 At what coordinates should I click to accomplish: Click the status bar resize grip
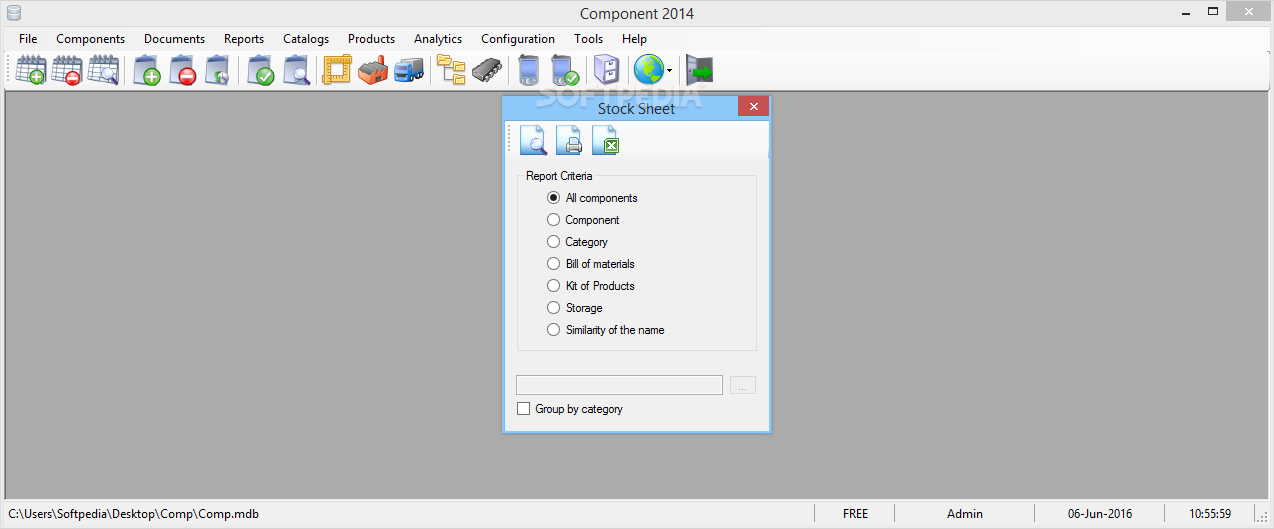(1263, 516)
